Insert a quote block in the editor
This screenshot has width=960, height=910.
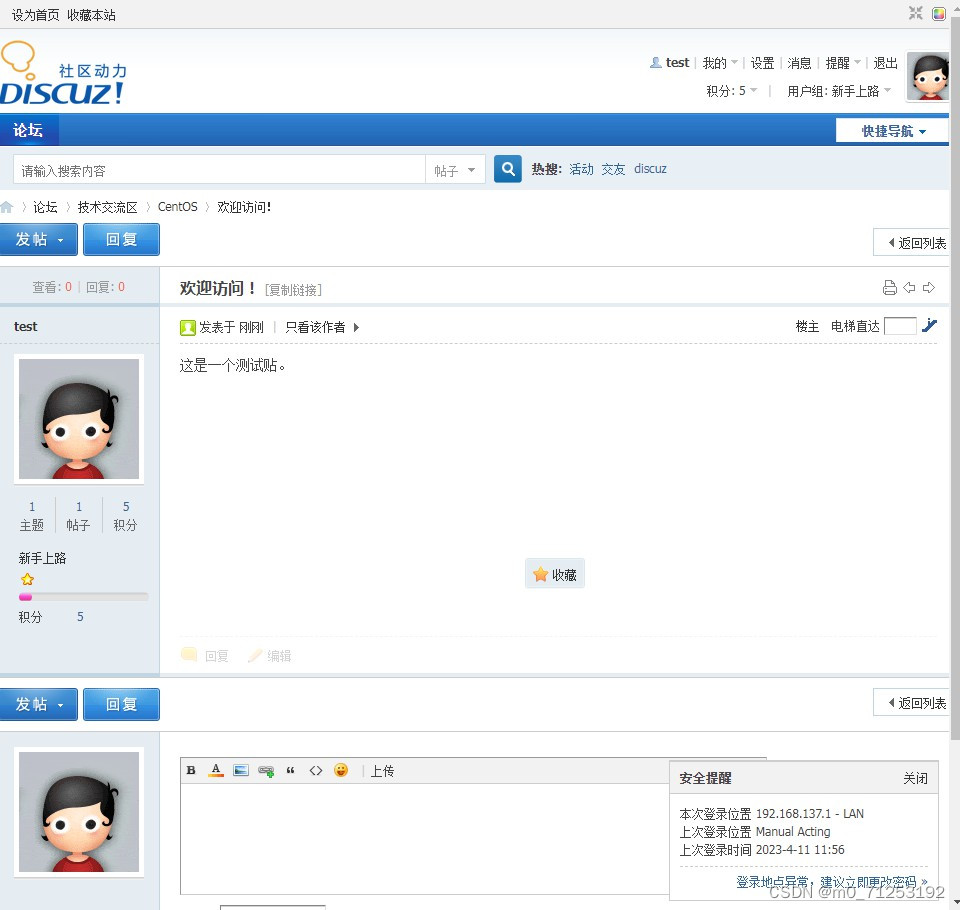pyautogui.click(x=291, y=770)
